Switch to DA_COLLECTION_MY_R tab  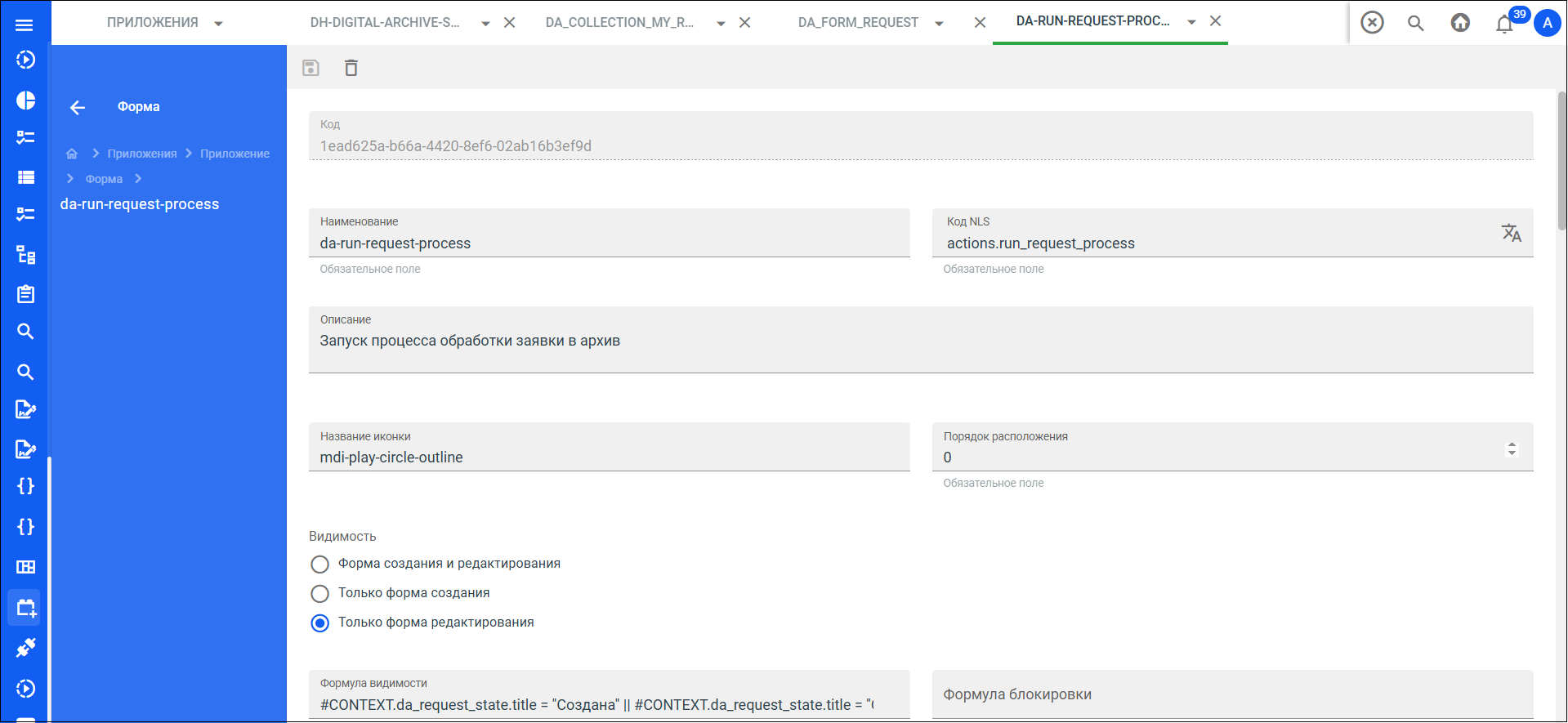point(619,23)
